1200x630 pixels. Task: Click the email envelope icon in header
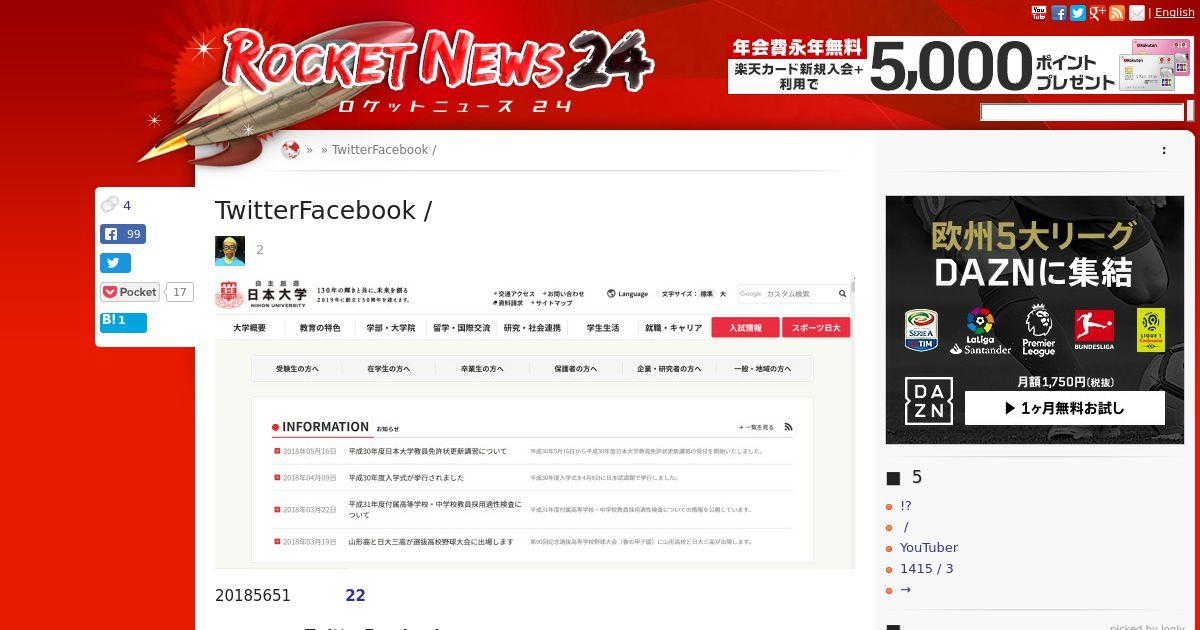point(1137,13)
